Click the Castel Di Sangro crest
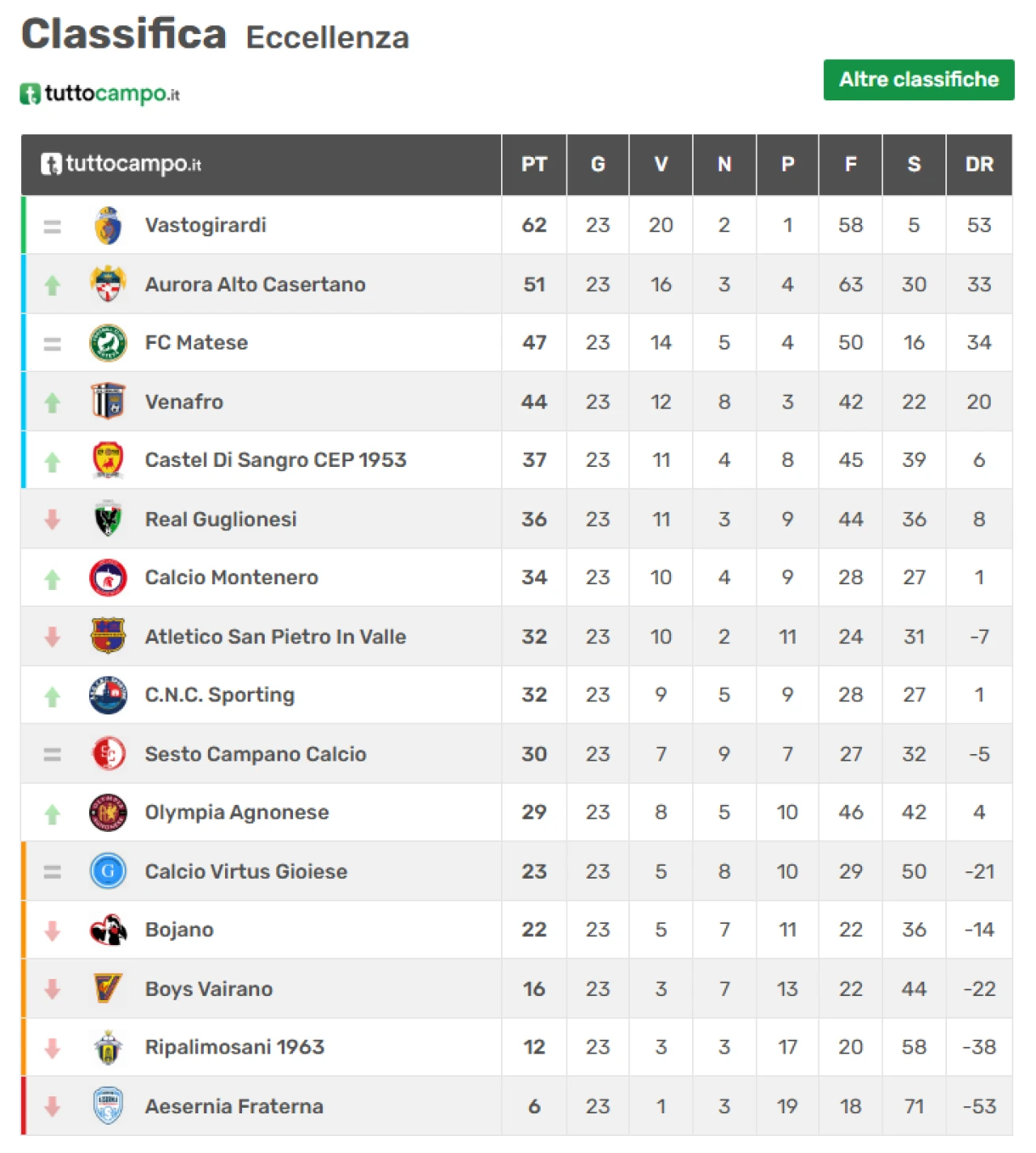This screenshot has width=1036, height=1153. [108, 460]
